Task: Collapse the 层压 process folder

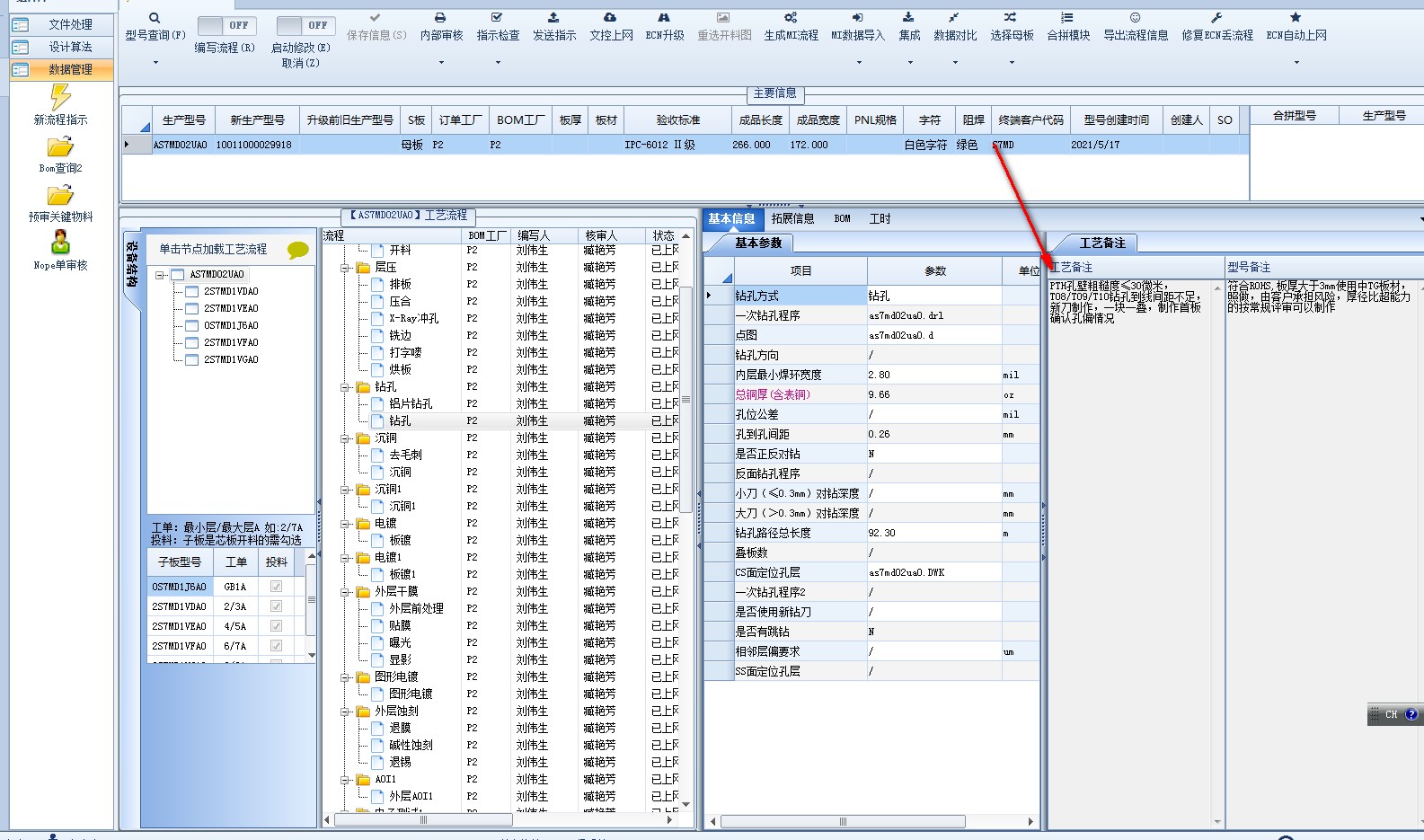Action: 345,268
